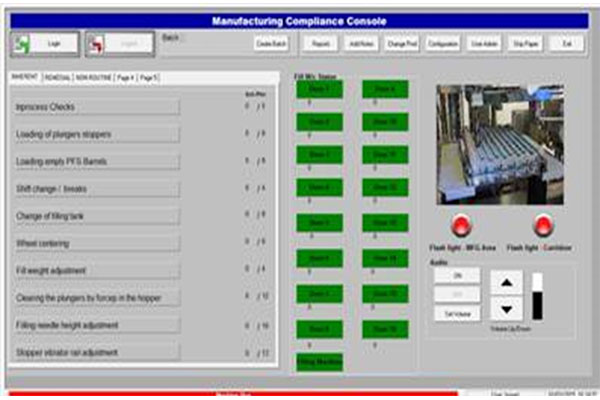Viewport: 600px width, 400px height.
Task: Click the Create Batch button
Action: [270, 44]
